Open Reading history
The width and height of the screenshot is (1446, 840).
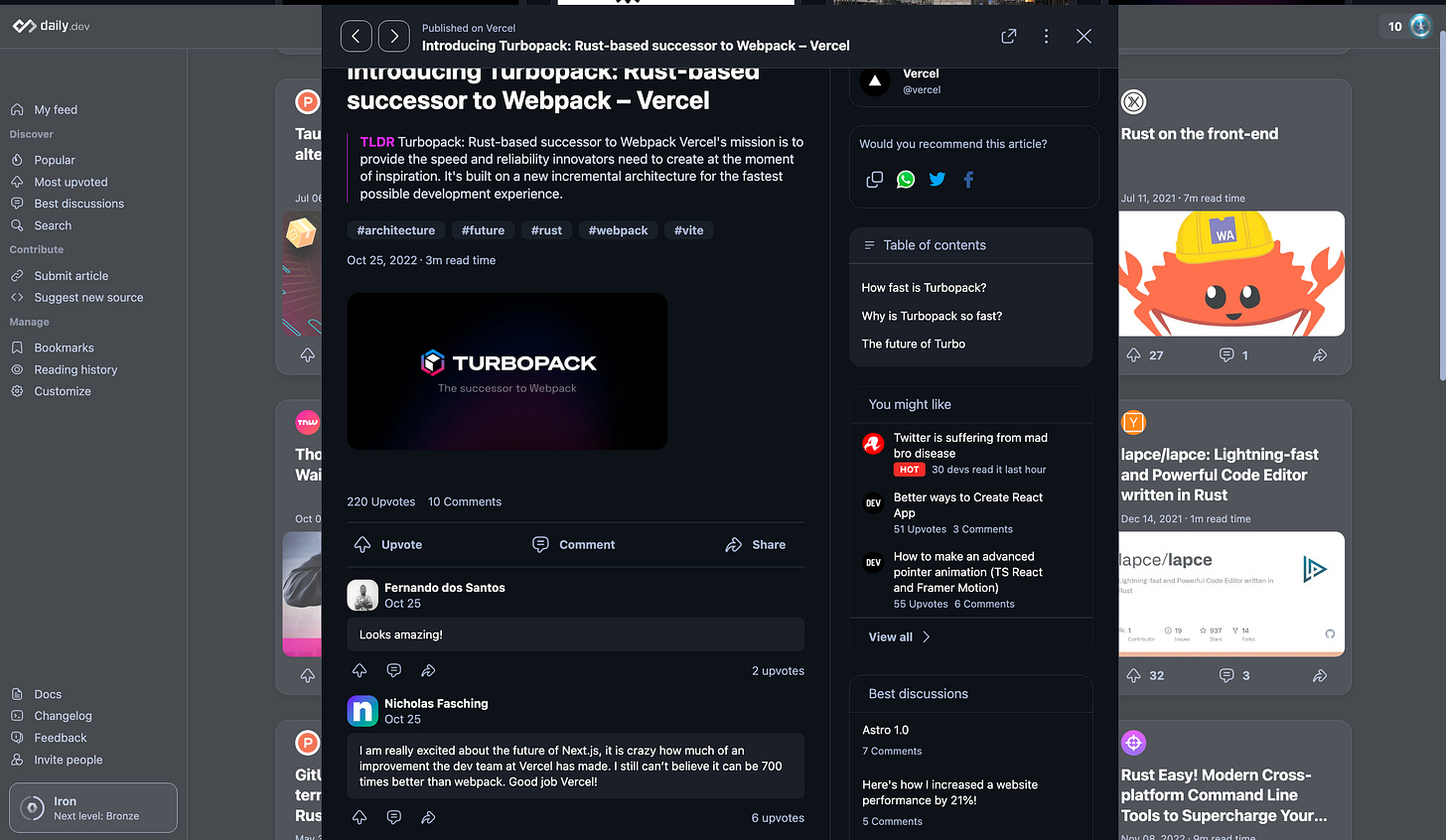[x=75, y=370]
